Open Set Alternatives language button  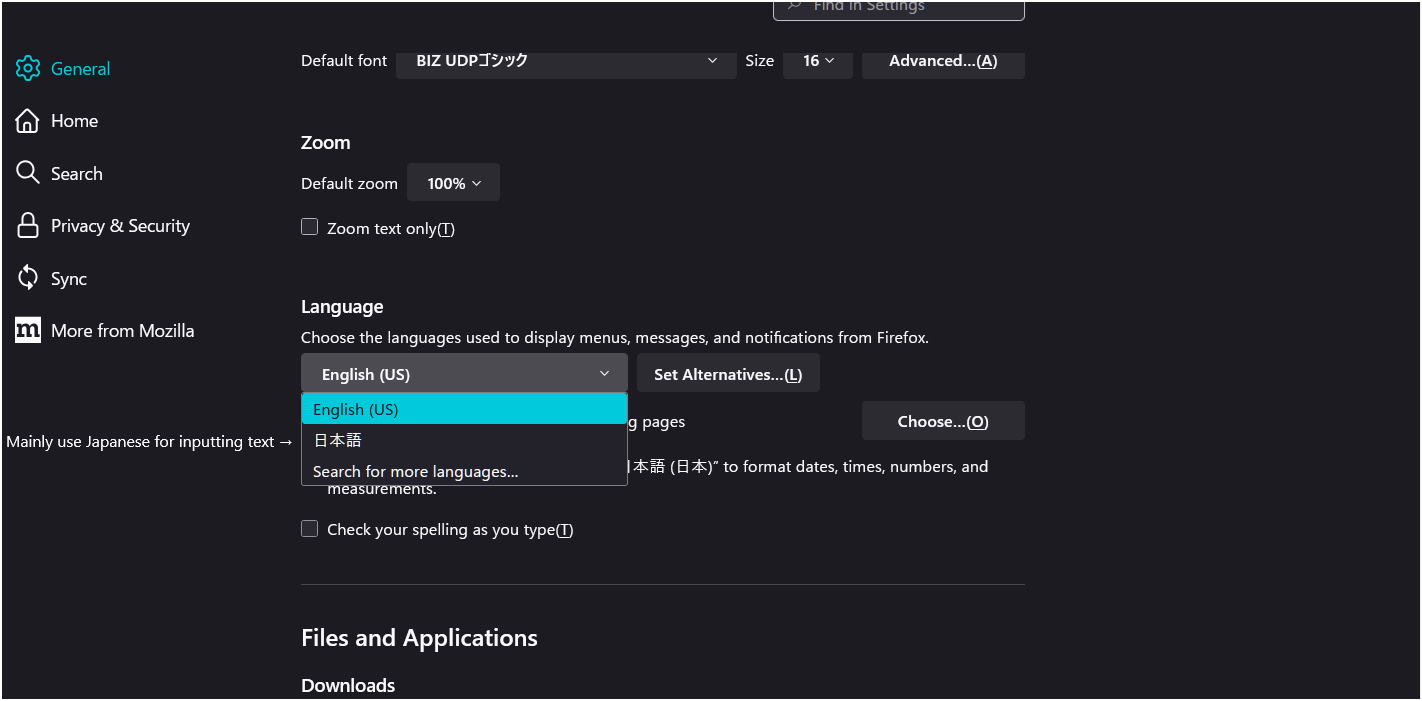tap(727, 374)
